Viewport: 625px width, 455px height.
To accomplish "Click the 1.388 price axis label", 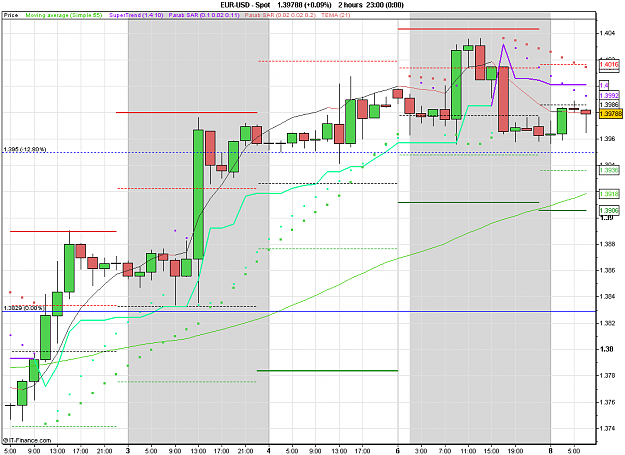I will 607,244.
